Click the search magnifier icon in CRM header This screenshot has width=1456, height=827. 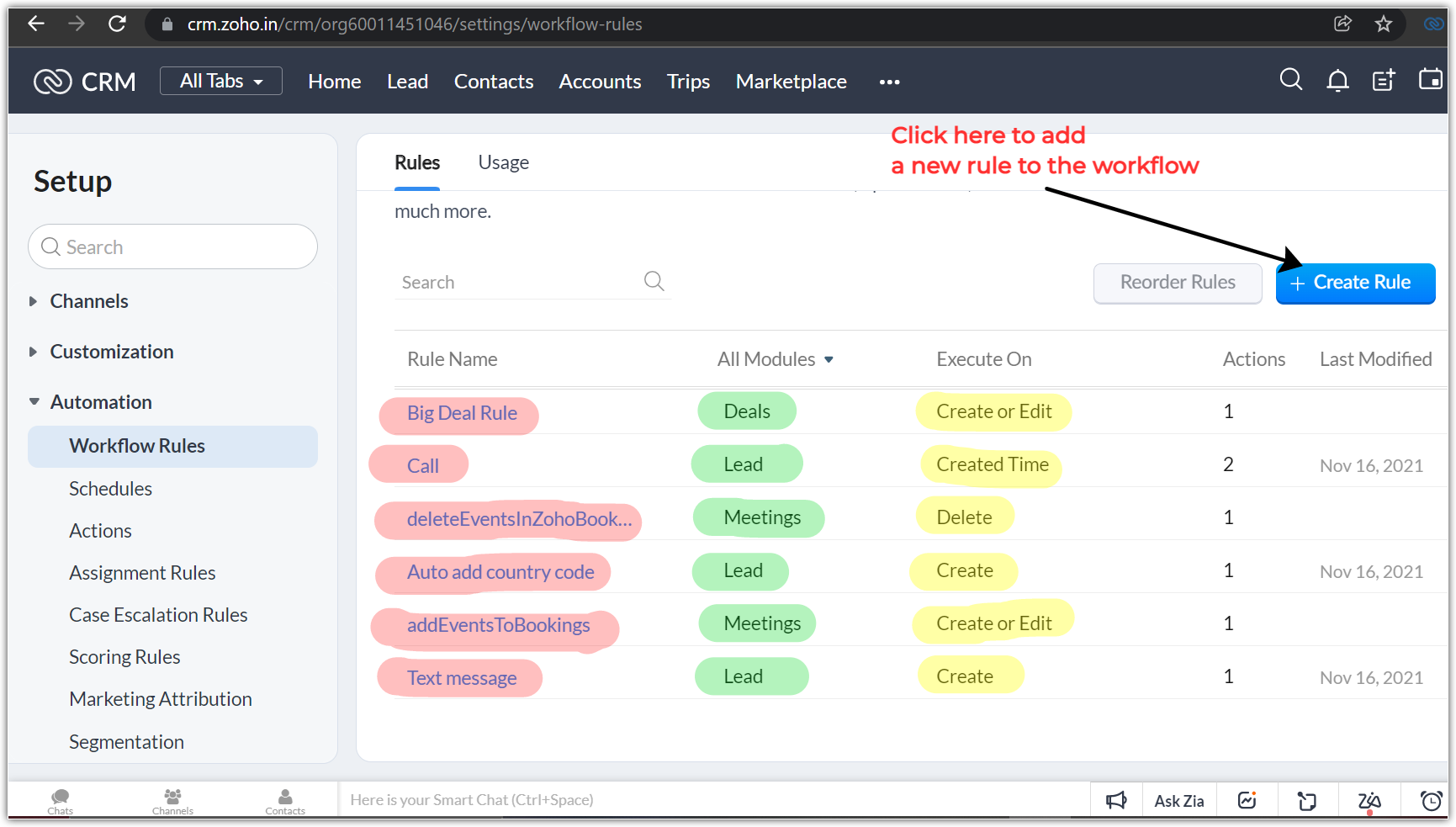pos(1290,80)
